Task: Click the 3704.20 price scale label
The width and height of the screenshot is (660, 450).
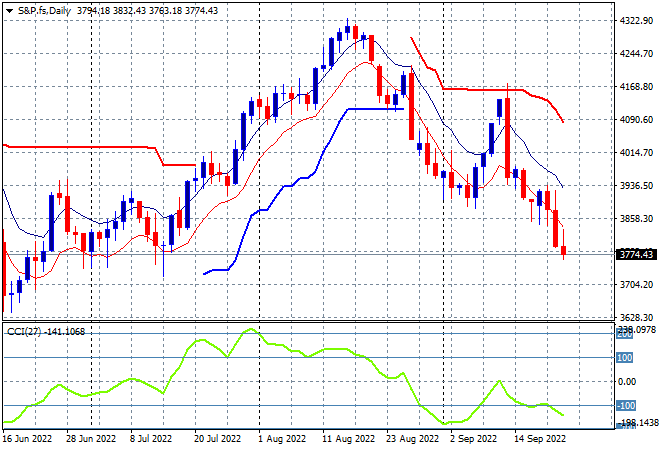Action: 636,285
